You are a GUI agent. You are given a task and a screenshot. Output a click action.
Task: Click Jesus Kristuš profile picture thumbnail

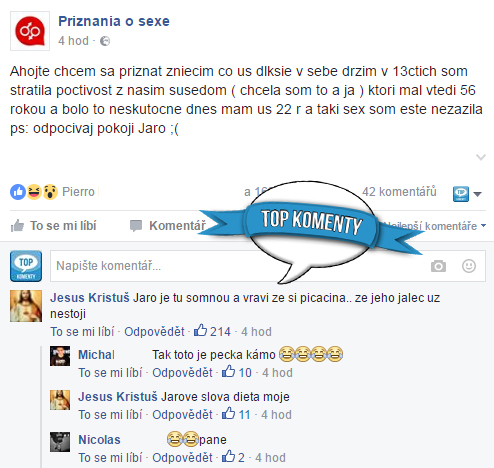tap(26, 306)
